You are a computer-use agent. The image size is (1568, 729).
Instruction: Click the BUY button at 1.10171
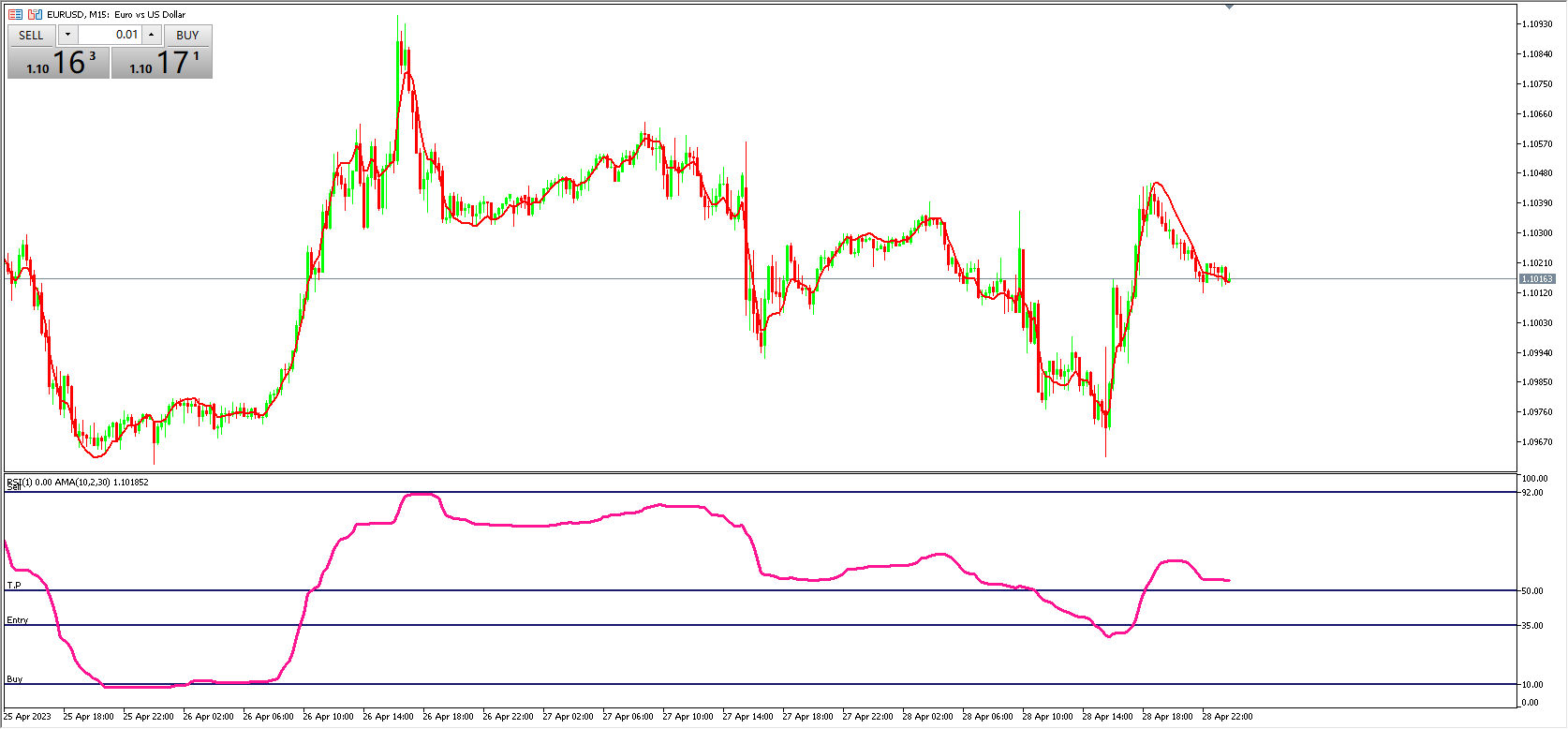162,63
